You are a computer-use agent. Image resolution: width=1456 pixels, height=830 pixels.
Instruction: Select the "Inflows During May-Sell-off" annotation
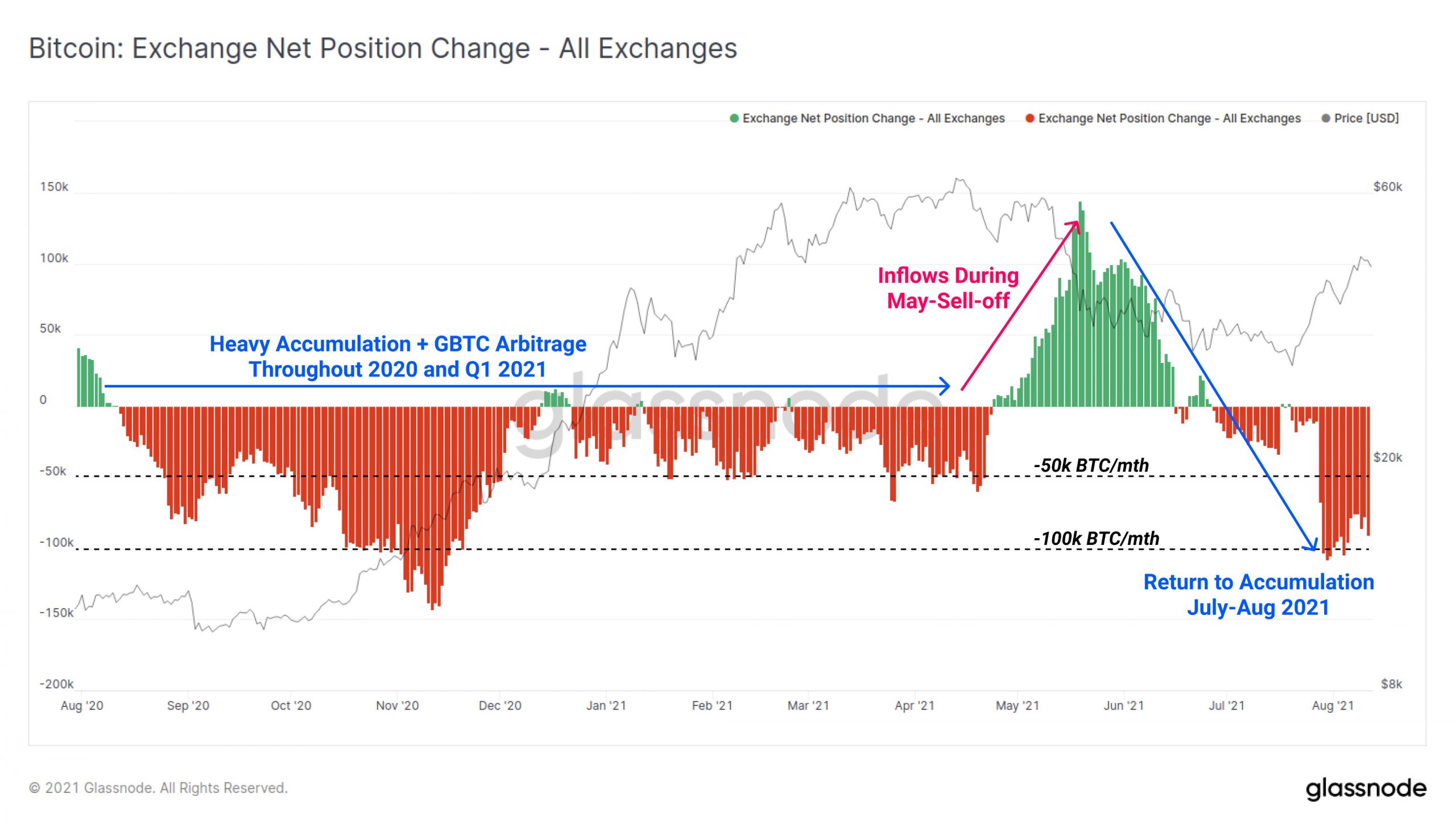948,288
